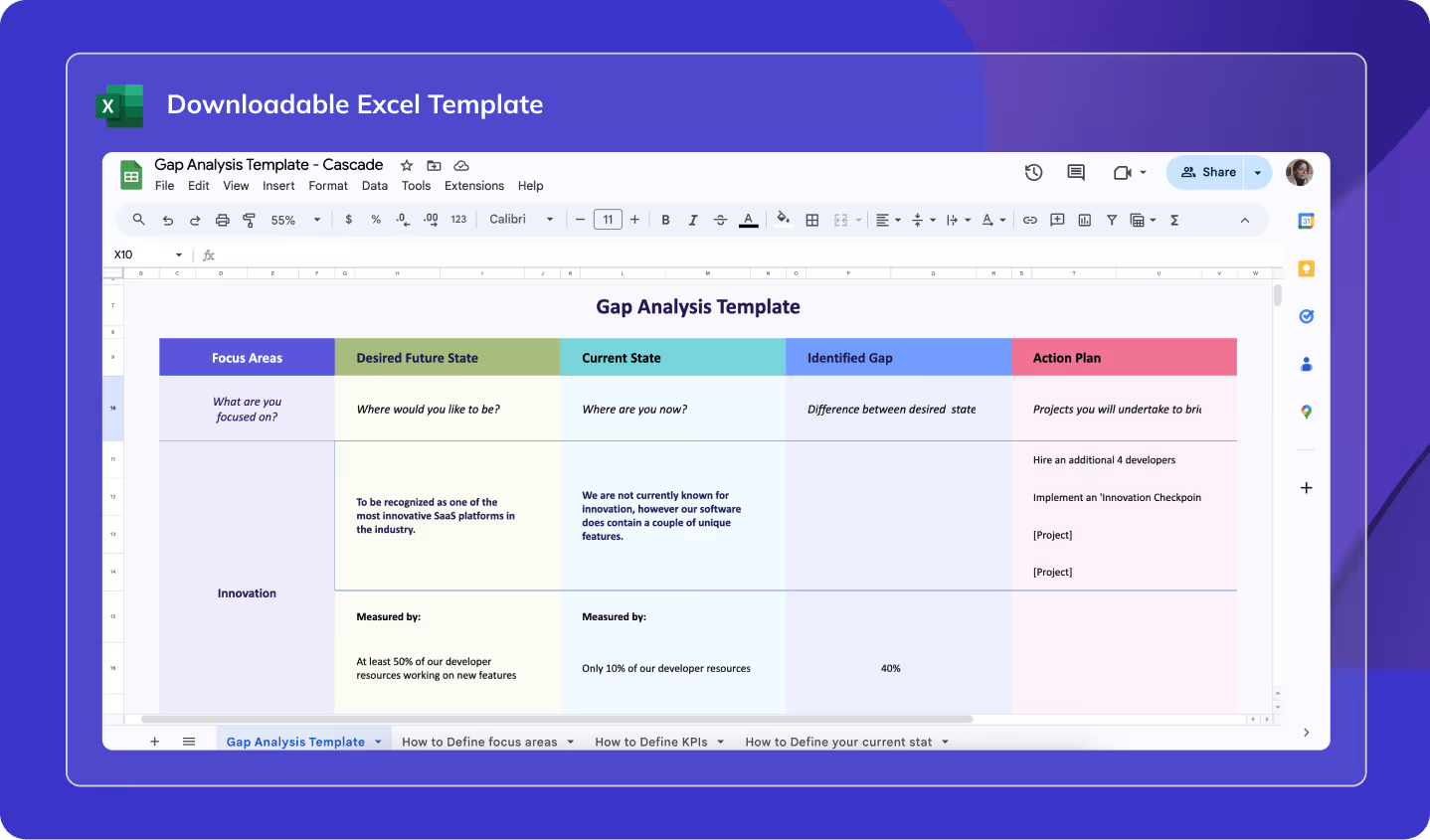Image resolution: width=1430 pixels, height=840 pixels.
Task: Toggle italic formatting
Action: click(693, 220)
